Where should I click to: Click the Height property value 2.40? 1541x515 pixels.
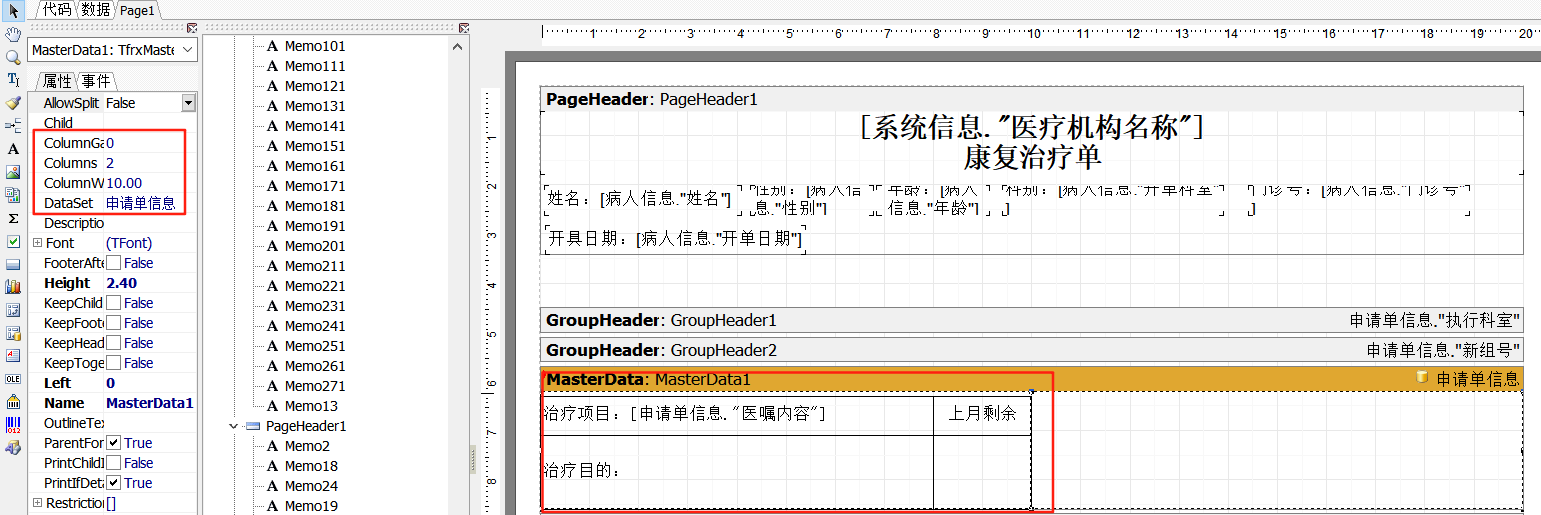[150, 283]
